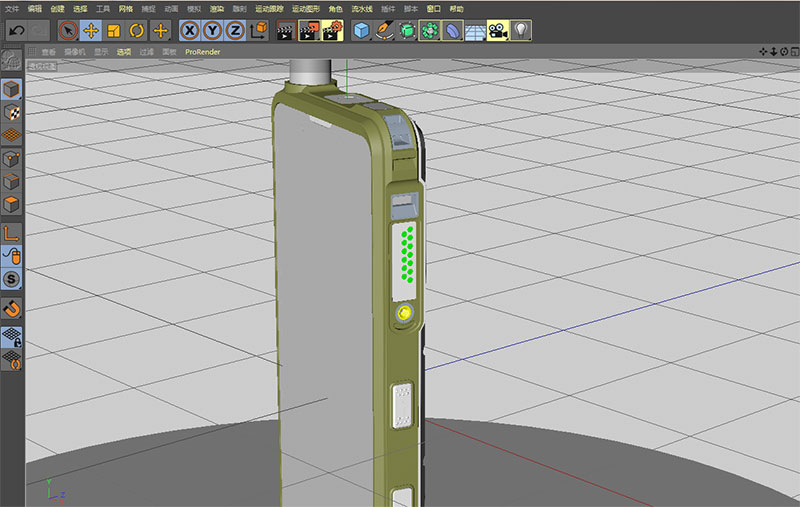This screenshot has width=800, height=507.
Task: Open the 运动图形 menu
Action: coord(306,9)
